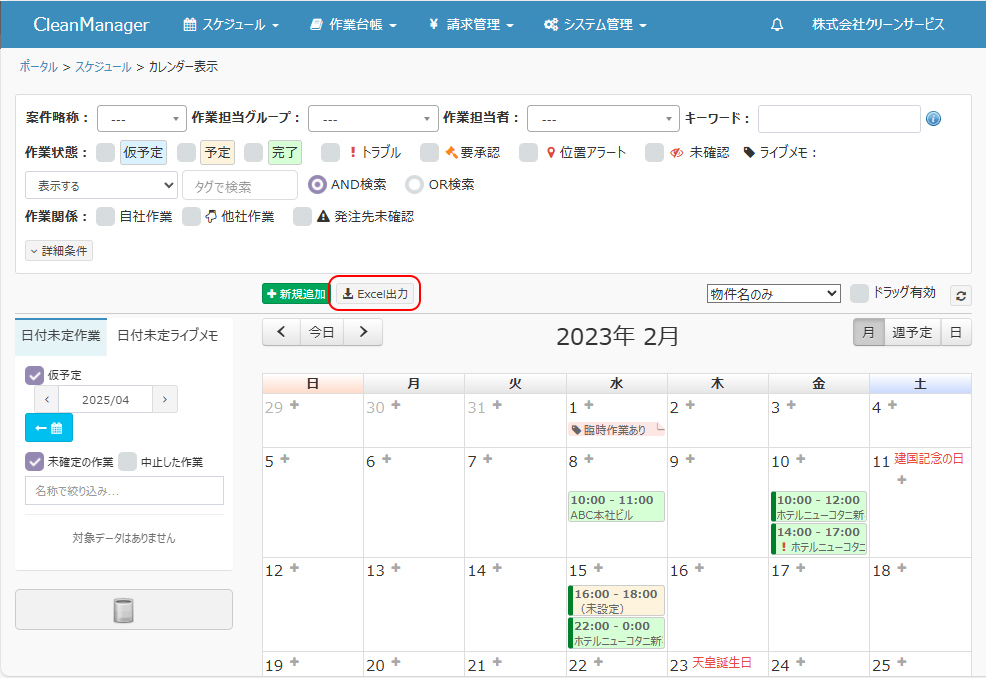986x678 pixels.
Task: Click the refresh icon above the calendar
Action: tap(961, 295)
